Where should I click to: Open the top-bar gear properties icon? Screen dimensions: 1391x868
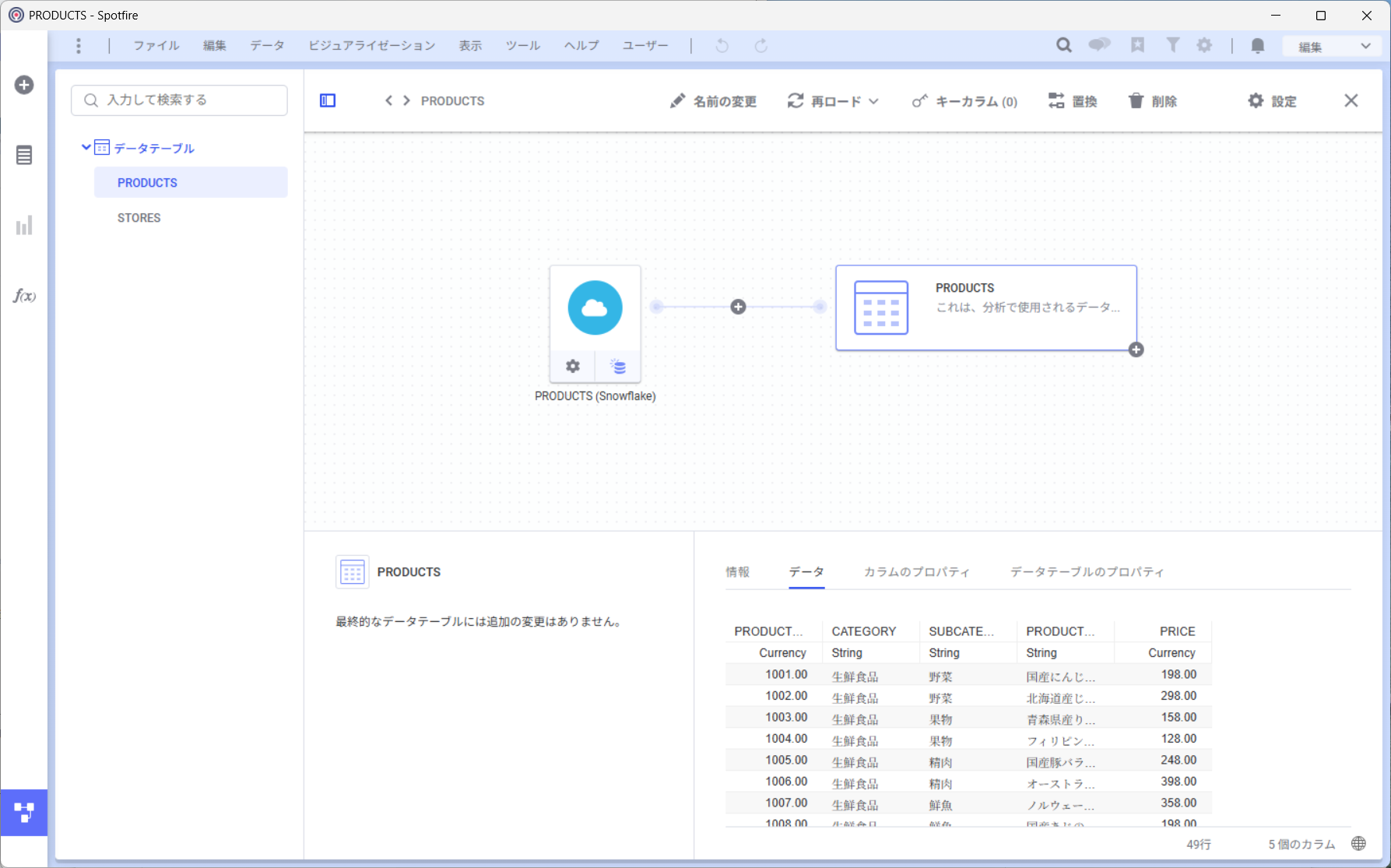click(x=1204, y=45)
